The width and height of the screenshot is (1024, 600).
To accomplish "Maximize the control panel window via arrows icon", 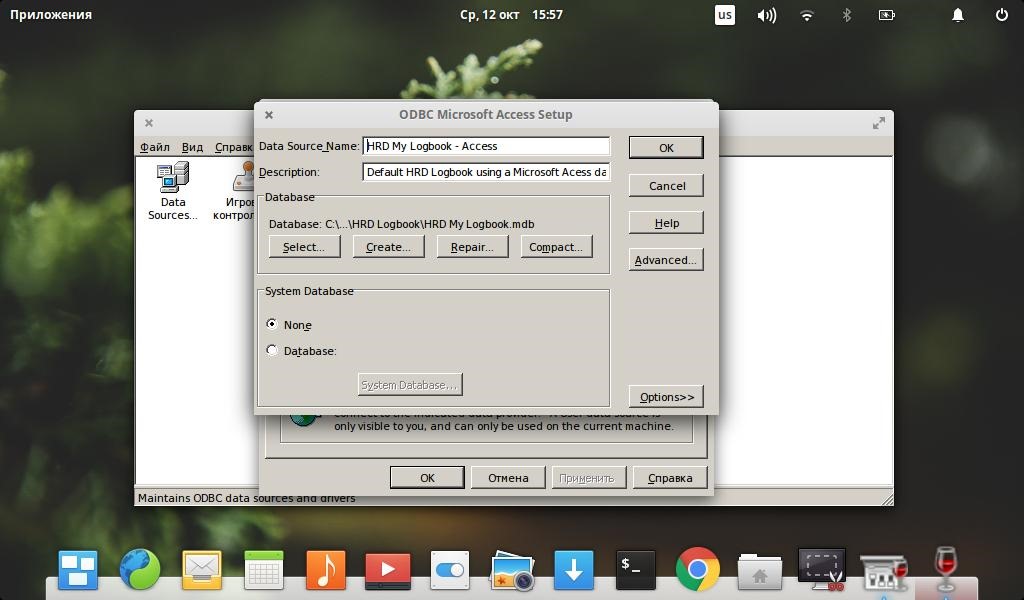I will (x=879, y=123).
